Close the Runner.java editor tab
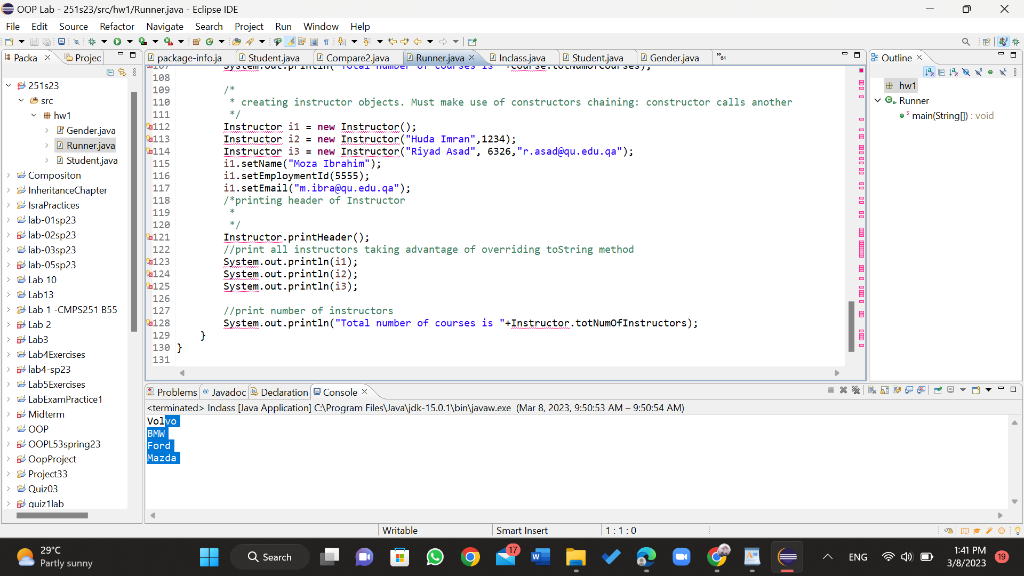Viewport: 1024px width, 576px height. coord(472,57)
